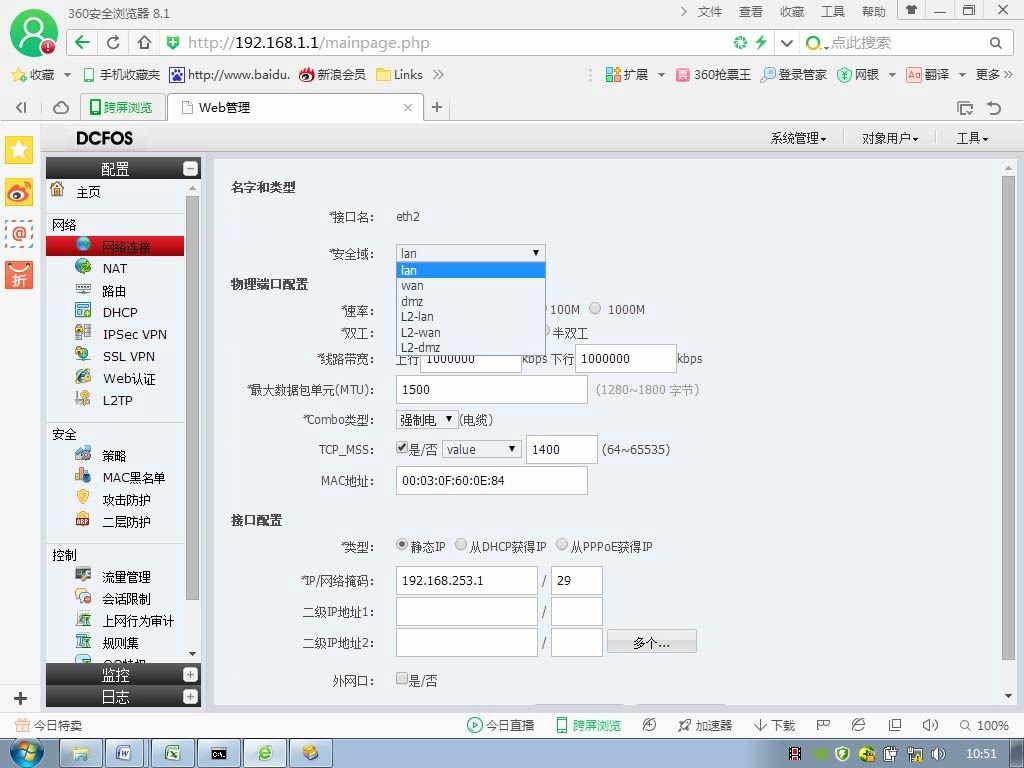Click 加速器 in the status bar

point(705,726)
